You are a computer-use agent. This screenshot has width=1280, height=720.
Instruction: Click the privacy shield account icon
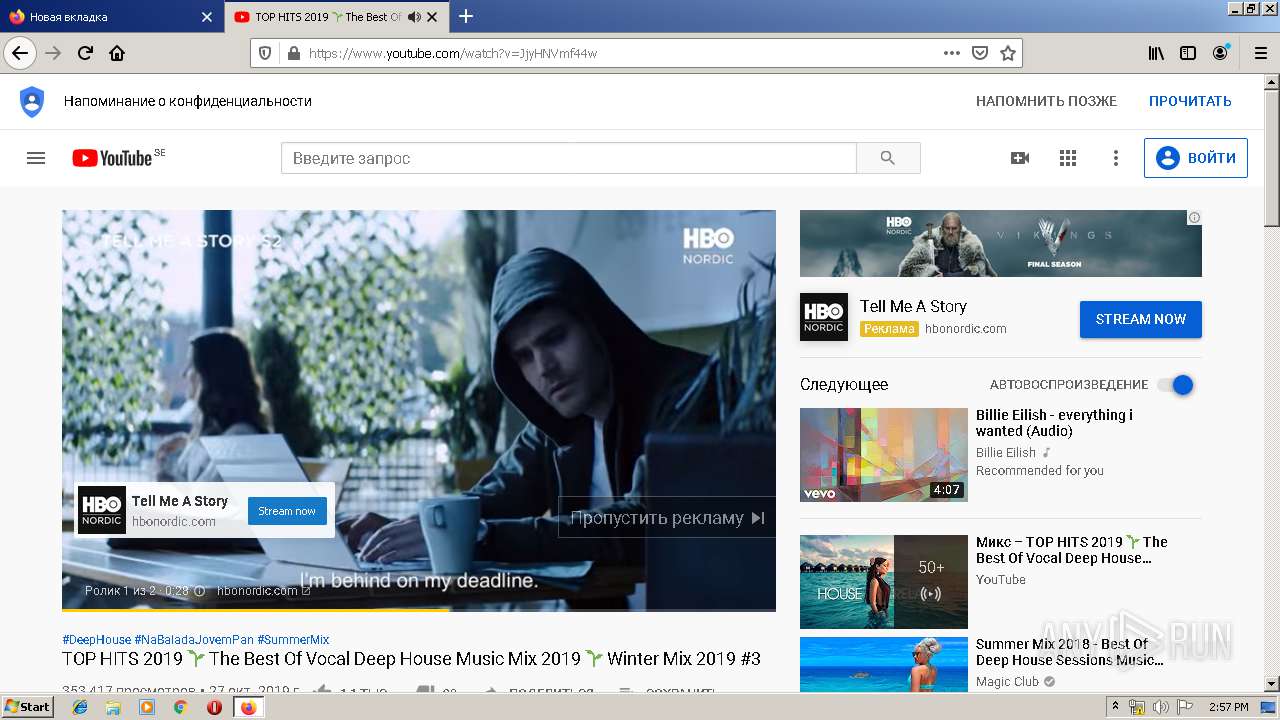[32, 101]
